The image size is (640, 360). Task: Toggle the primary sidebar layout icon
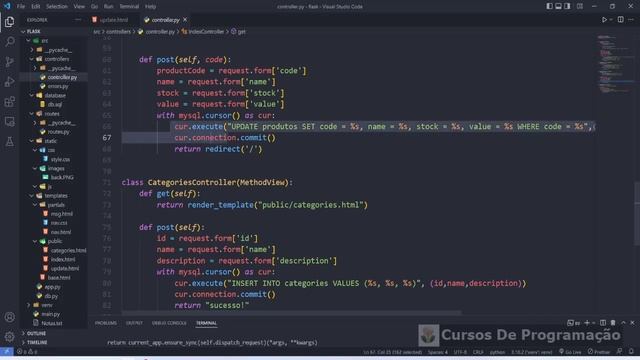[x=549, y=6]
